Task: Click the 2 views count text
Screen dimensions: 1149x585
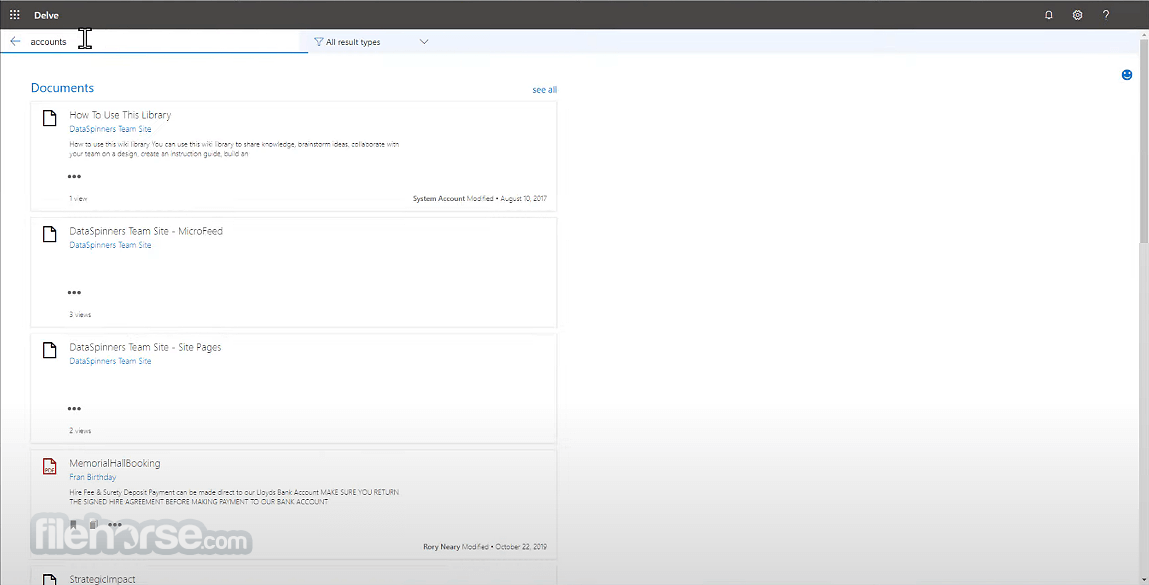Action: click(81, 430)
